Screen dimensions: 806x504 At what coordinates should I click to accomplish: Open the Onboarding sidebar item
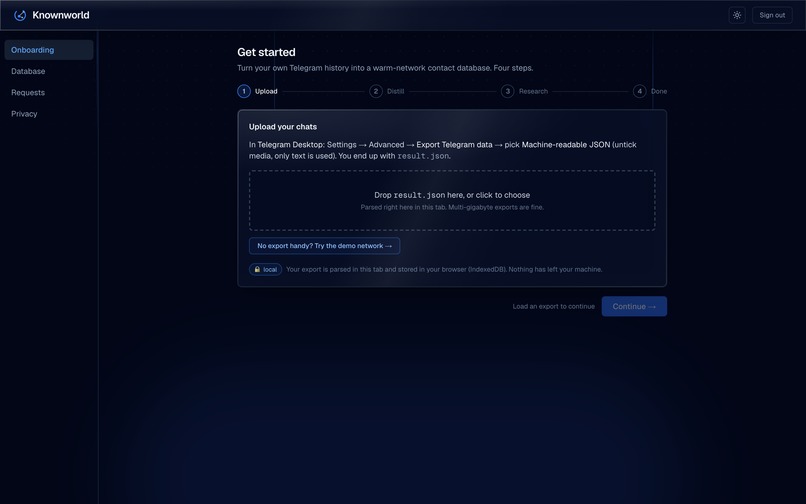49,50
